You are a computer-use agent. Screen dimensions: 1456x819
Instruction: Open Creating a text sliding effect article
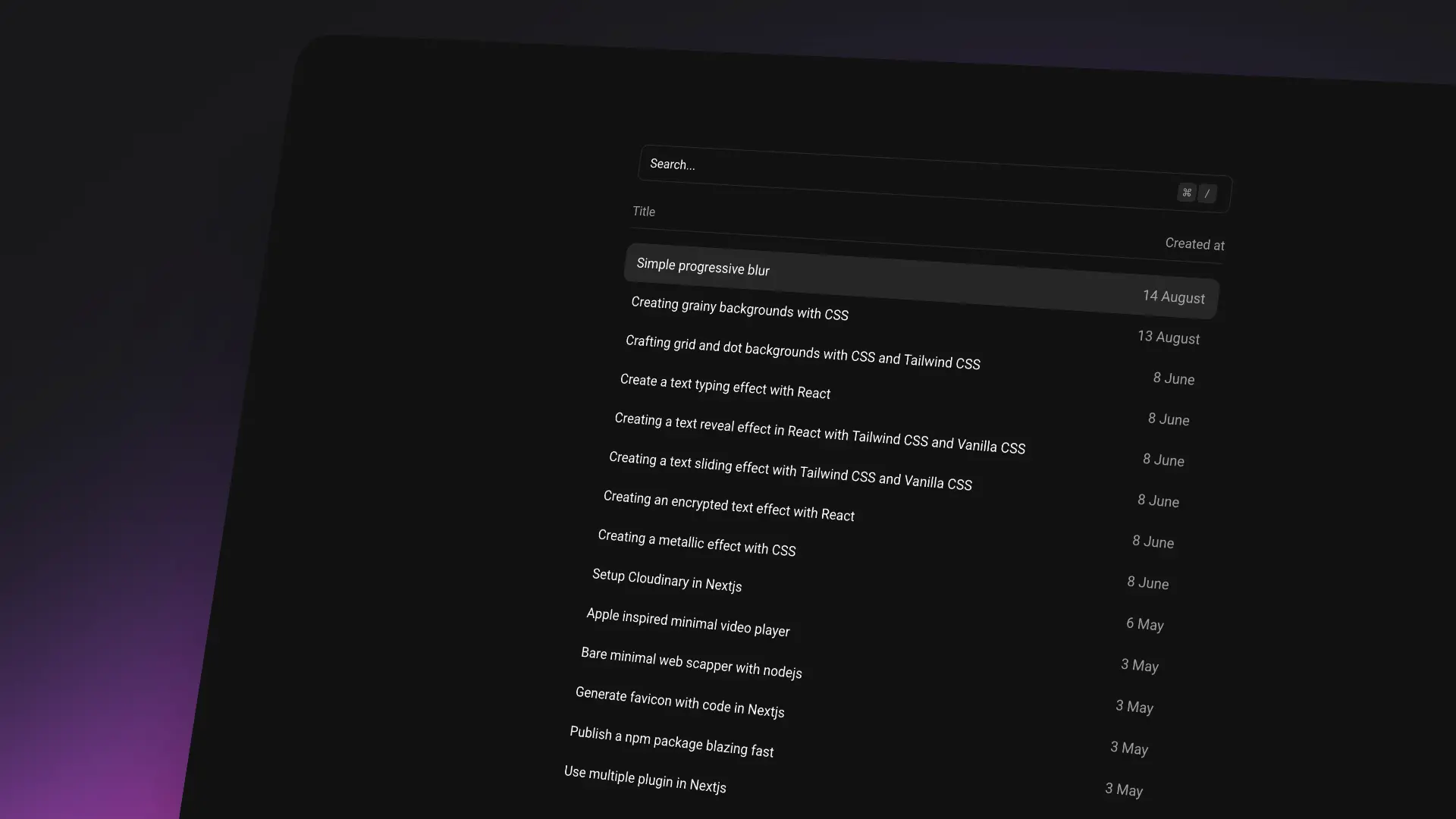tap(789, 472)
